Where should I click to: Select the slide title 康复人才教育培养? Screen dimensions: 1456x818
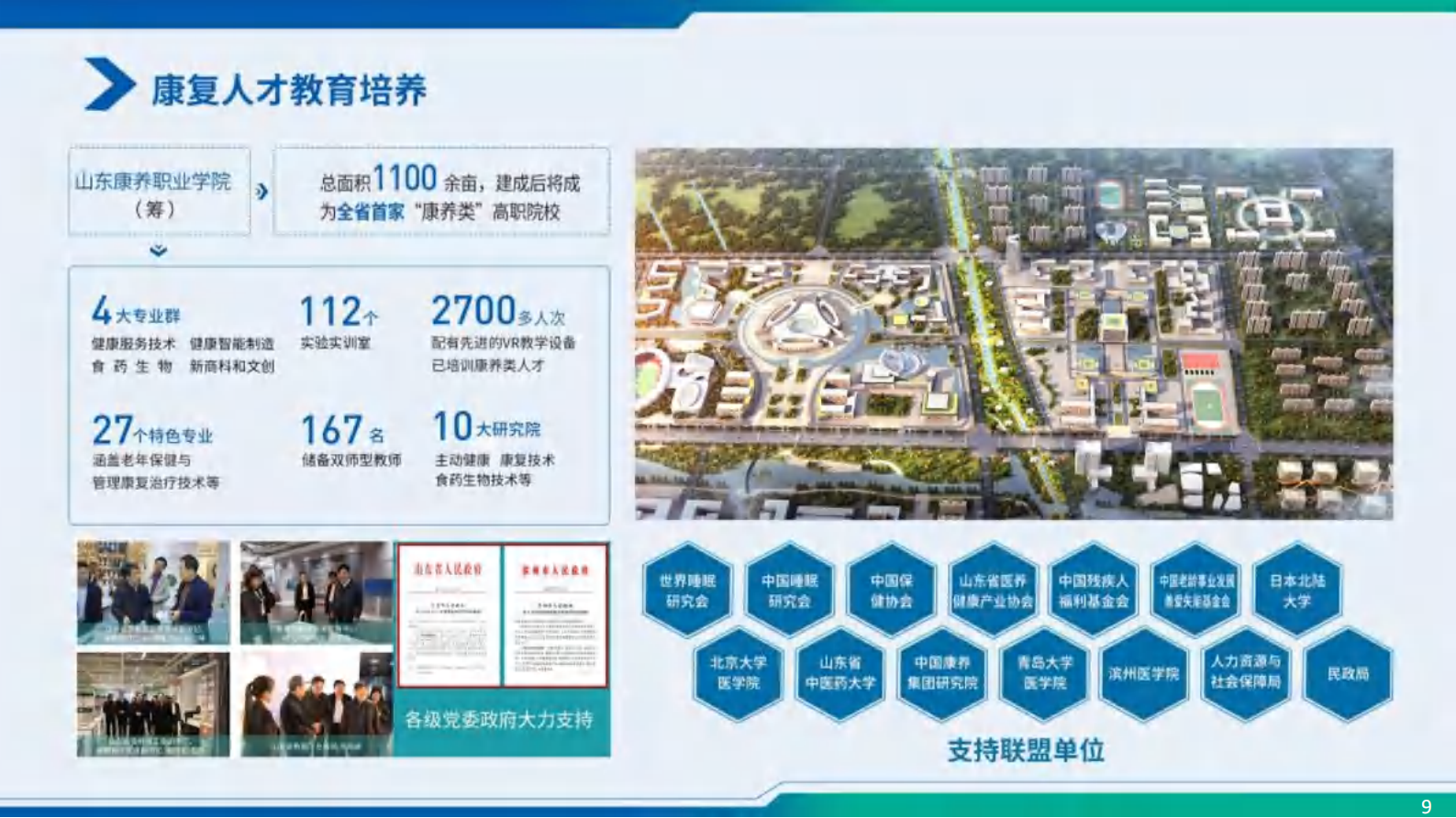[289, 90]
